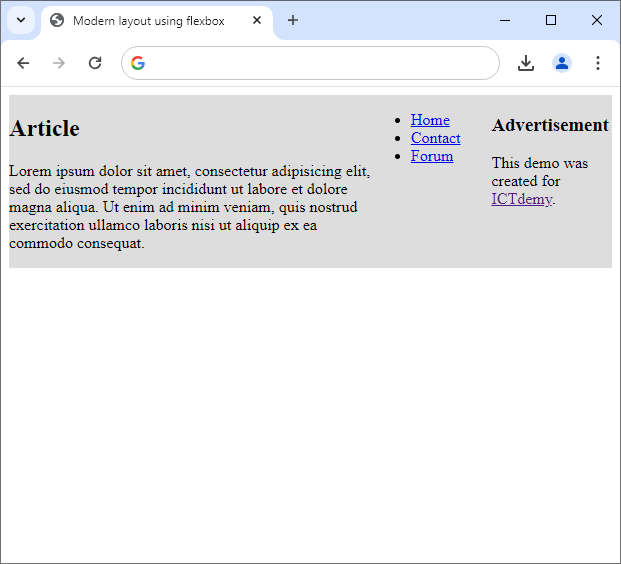Open a new tab with the plus button

tap(293, 20)
